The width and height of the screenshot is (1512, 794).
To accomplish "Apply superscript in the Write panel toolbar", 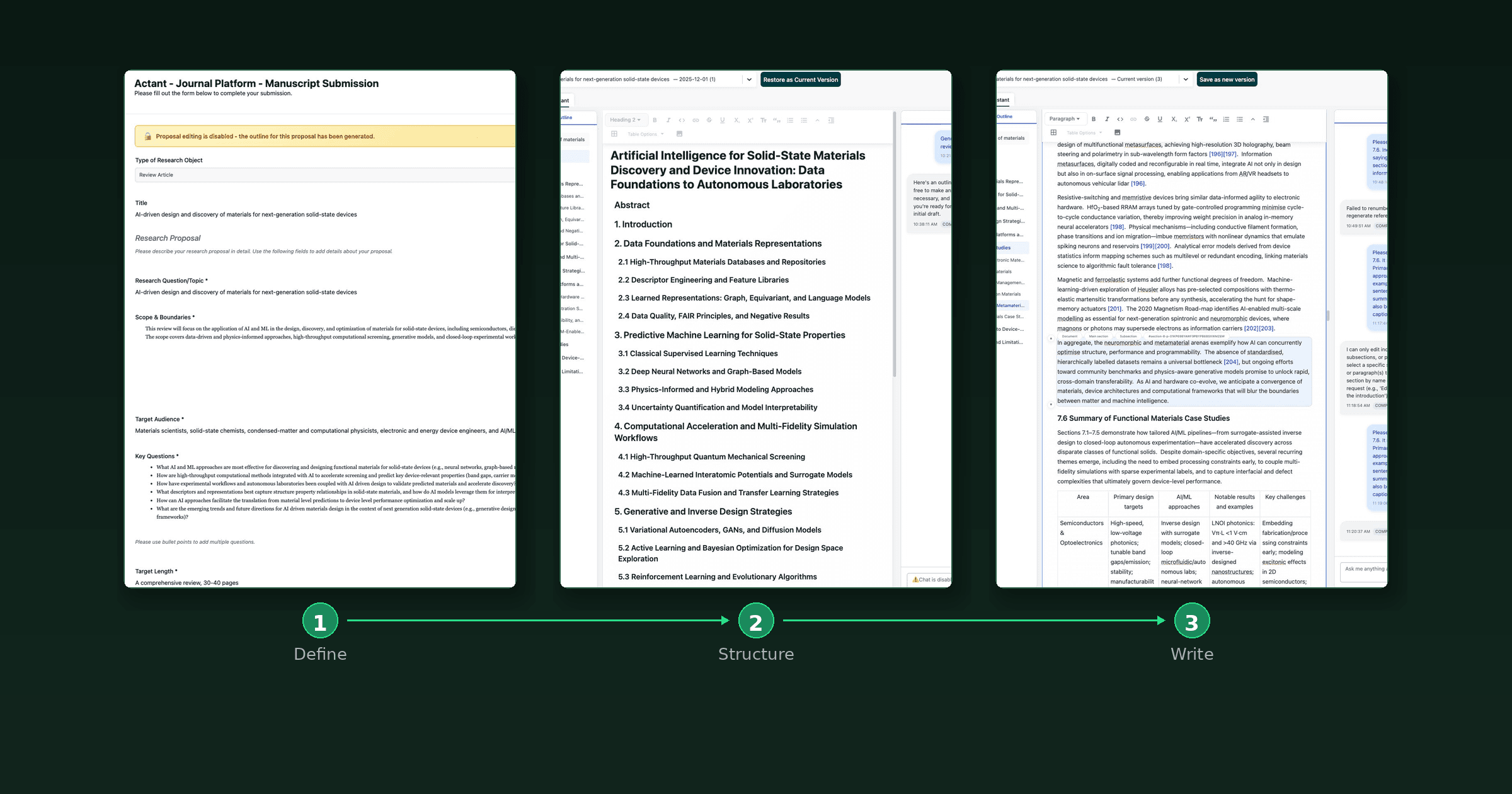I will [1187, 119].
